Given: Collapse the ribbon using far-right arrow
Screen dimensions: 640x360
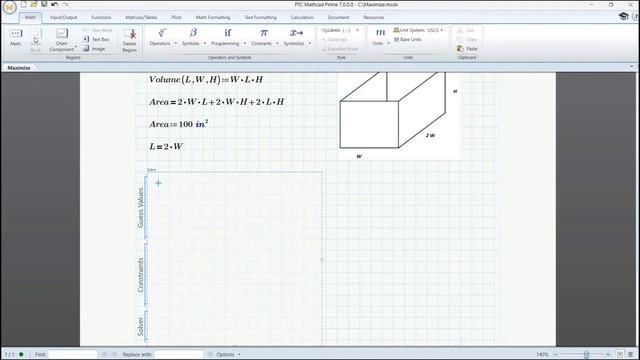Looking at the screenshot, I should [x=631, y=67].
